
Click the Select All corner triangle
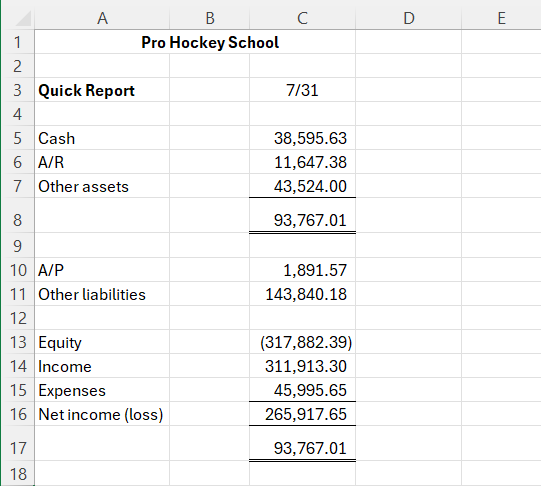tap(23, 19)
